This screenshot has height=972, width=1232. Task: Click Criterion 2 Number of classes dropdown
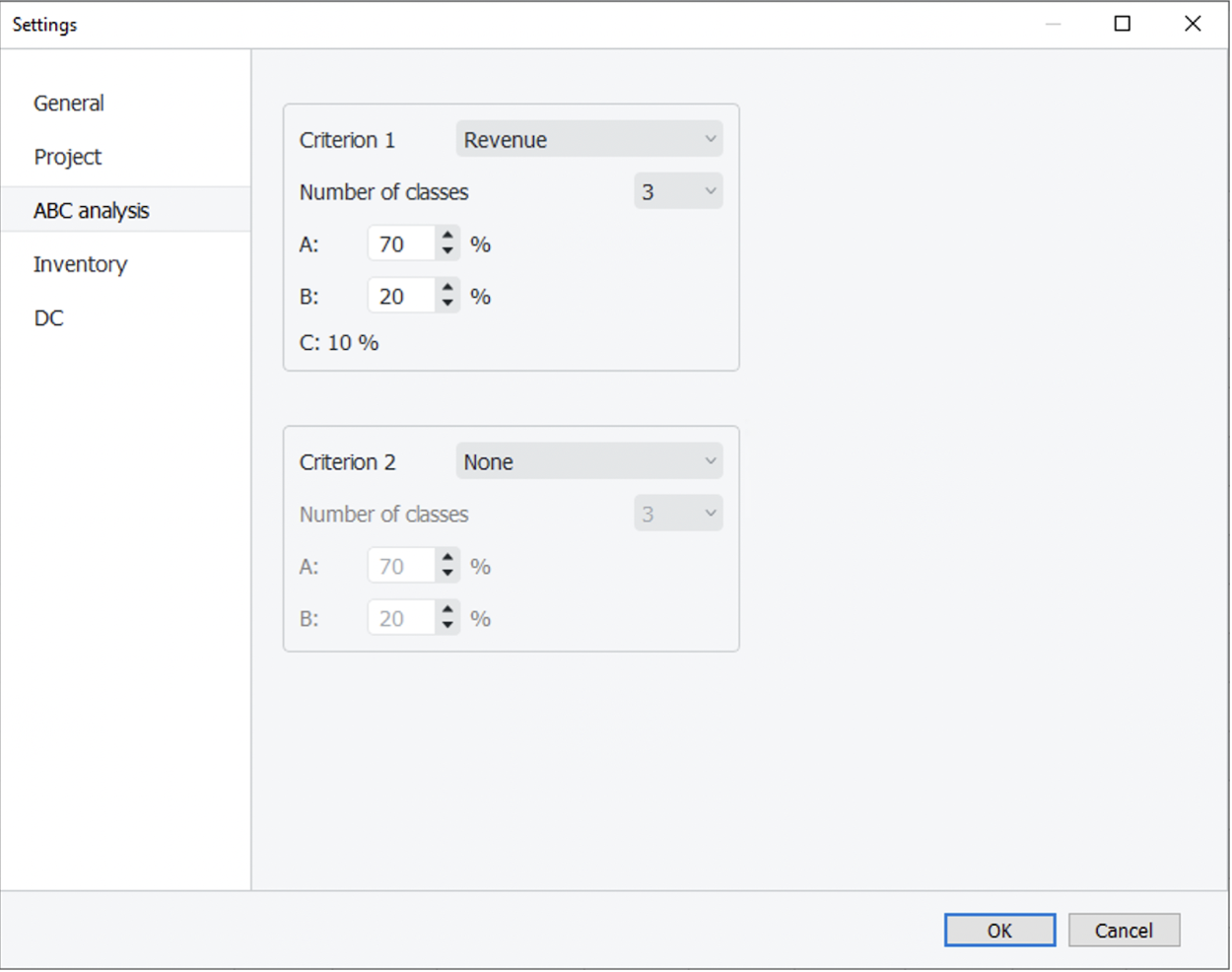677,515
